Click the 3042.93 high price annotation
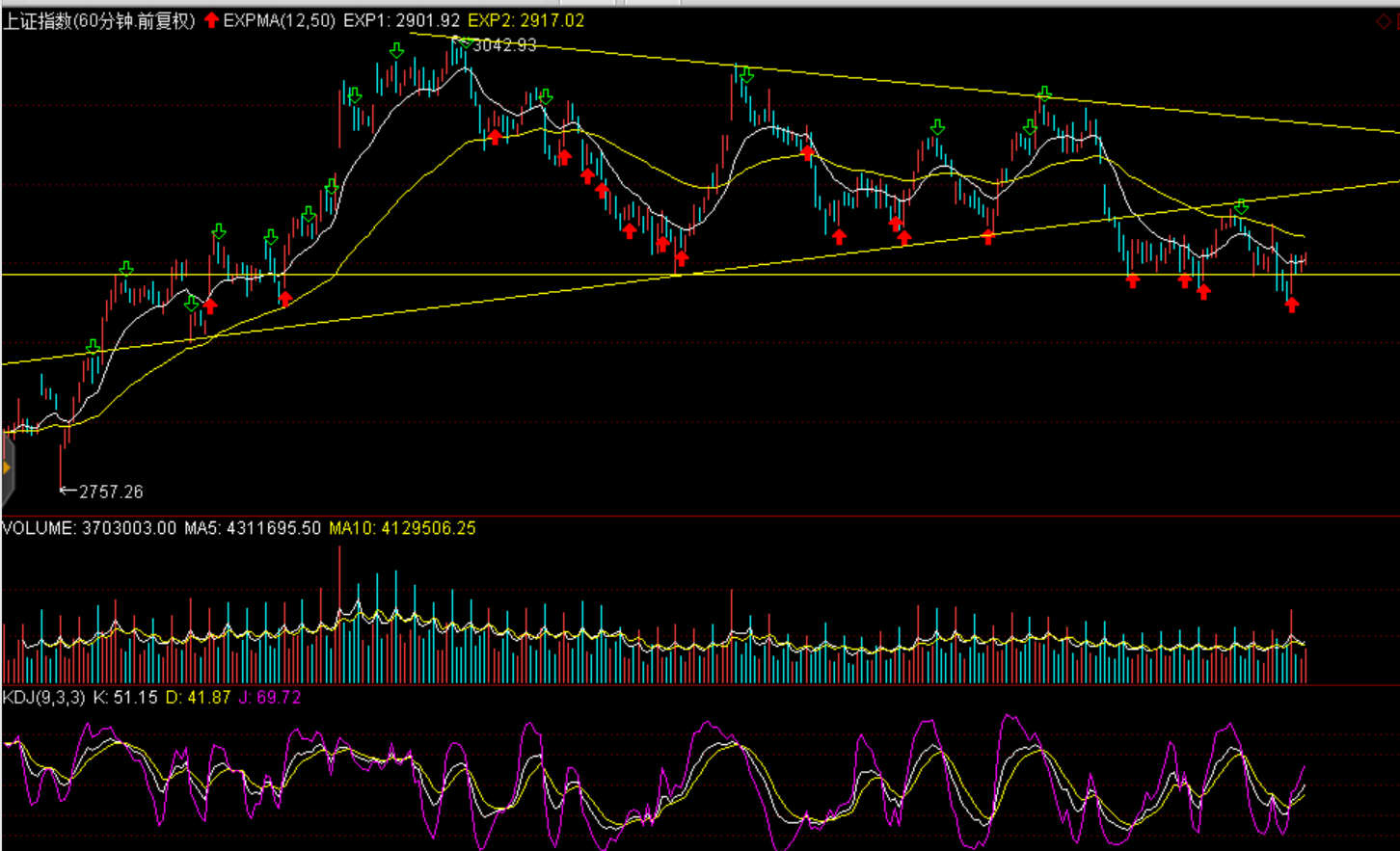1400x851 pixels. point(504,45)
